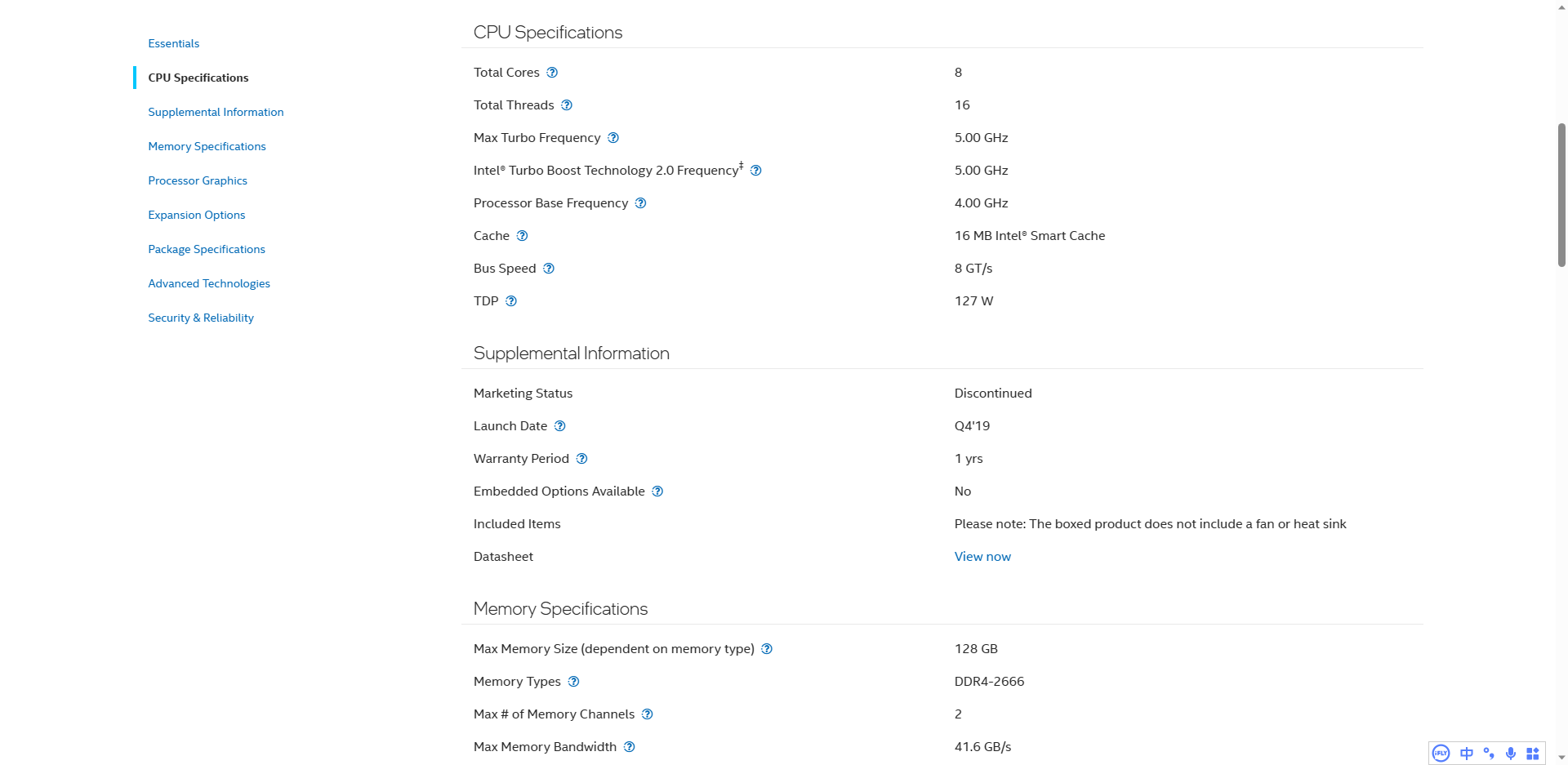This screenshot has height=765, width=1568.
Task: Click help icon for Warranty Period
Action: pyautogui.click(x=582, y=459)
